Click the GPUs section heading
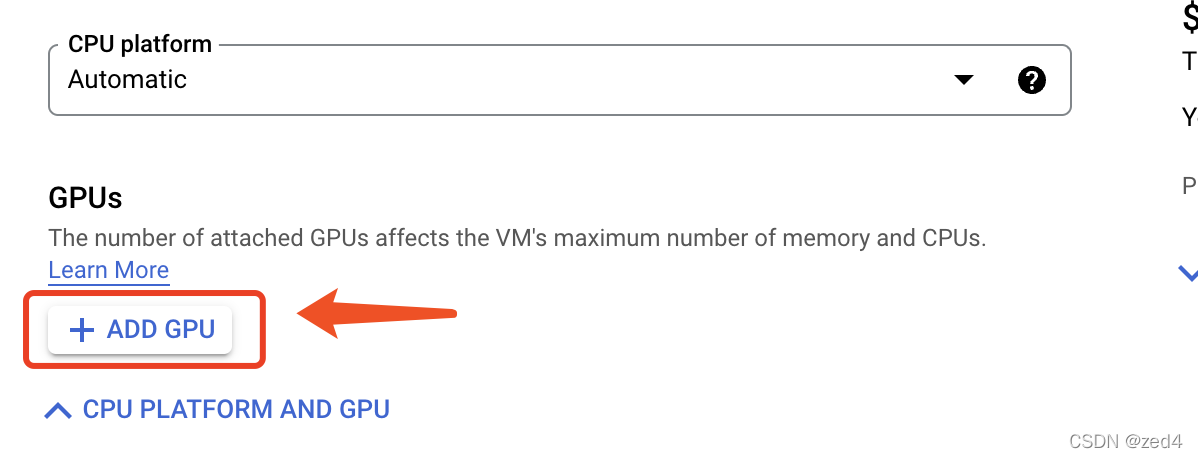Viewport: 1198px width, 458px height. (85, 198)
